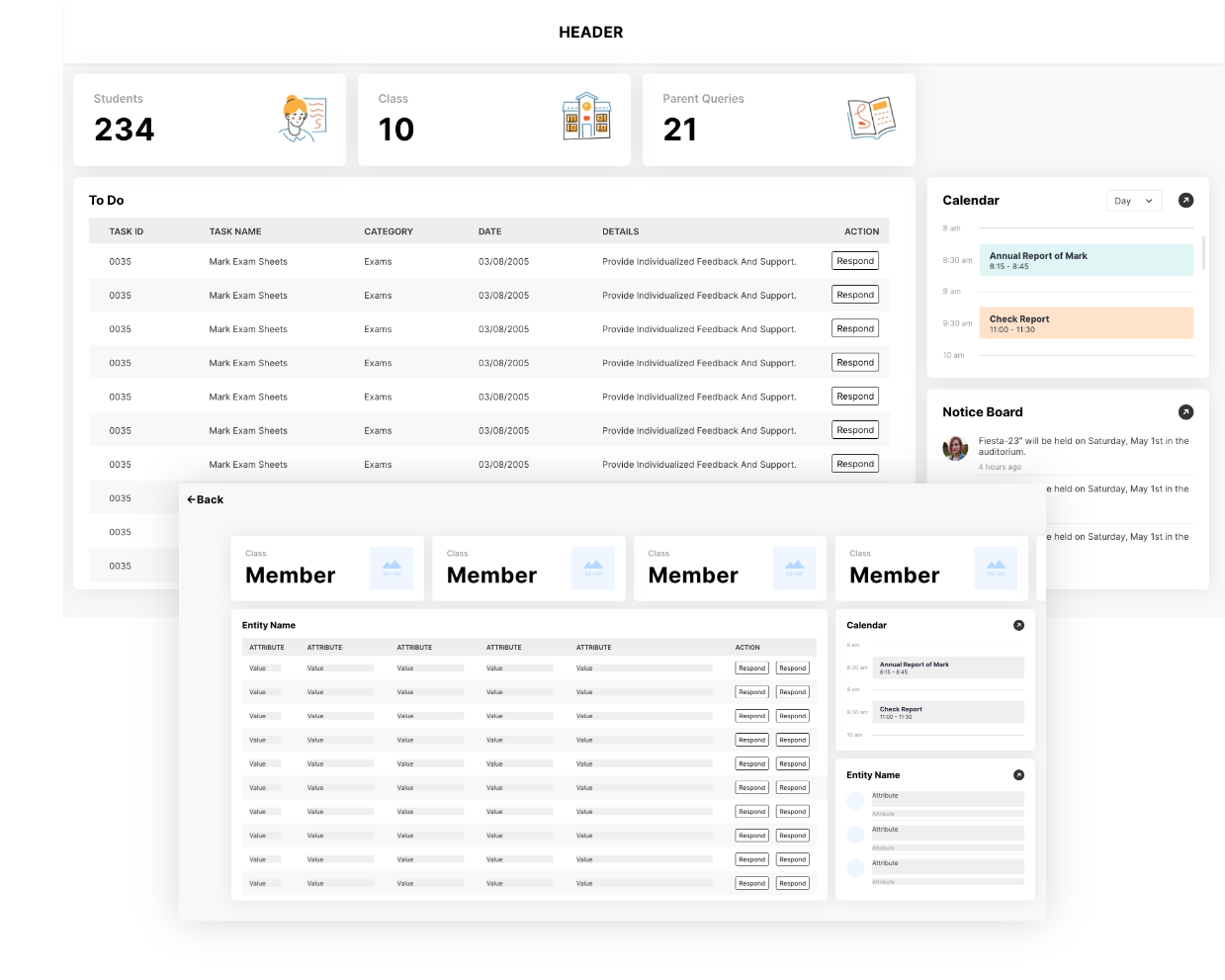Select the Annual Report of Mark calendar event
This screenshot has height=980, width=1225.
1086,260
